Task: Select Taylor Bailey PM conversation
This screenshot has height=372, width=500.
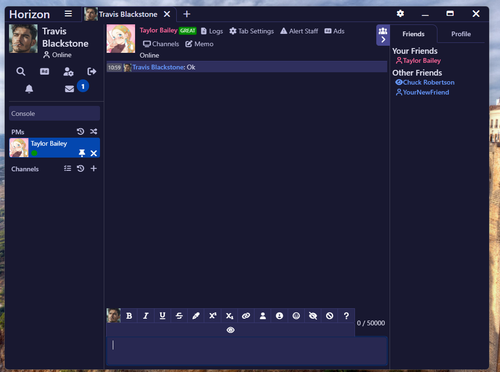Action: [x=54, y=148]
